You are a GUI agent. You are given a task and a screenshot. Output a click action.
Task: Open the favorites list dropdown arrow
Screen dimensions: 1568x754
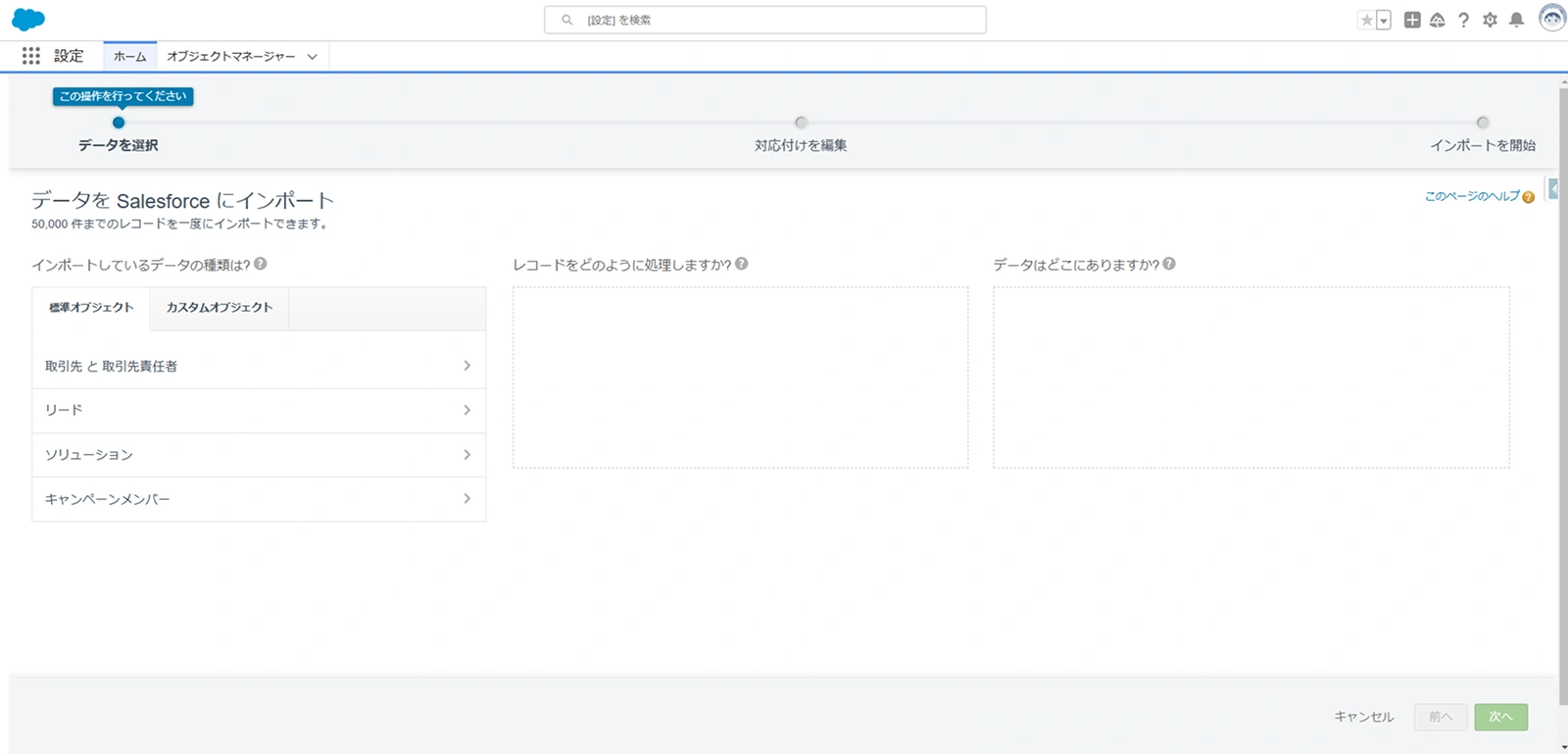1384,20
